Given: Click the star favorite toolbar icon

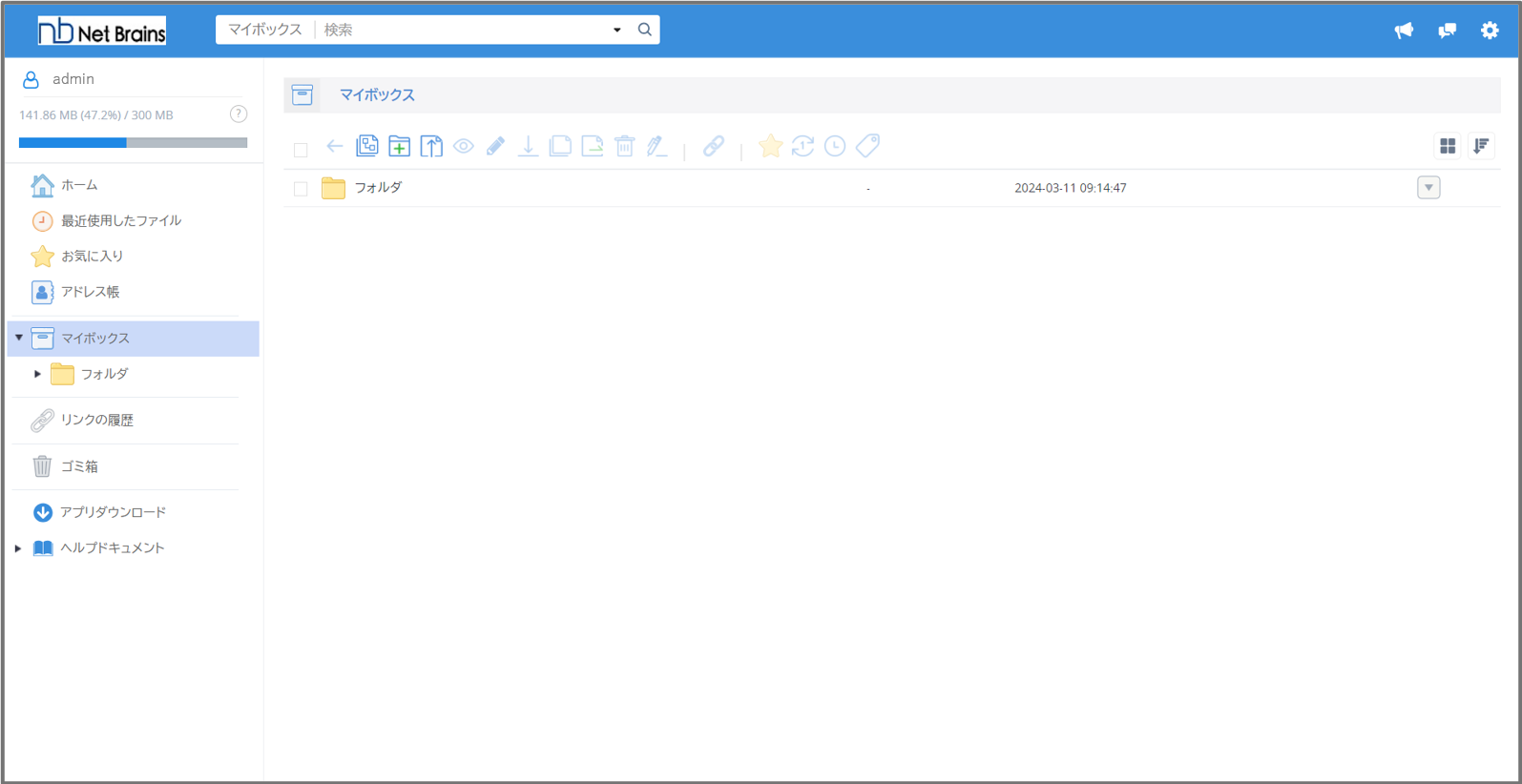Looking at the screenshot, I should pos(770,146).
